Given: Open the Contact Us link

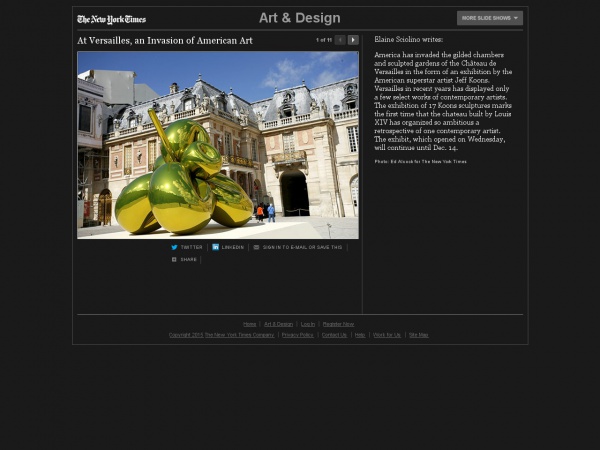Looking at the screenshot, I should click(334, 335).
